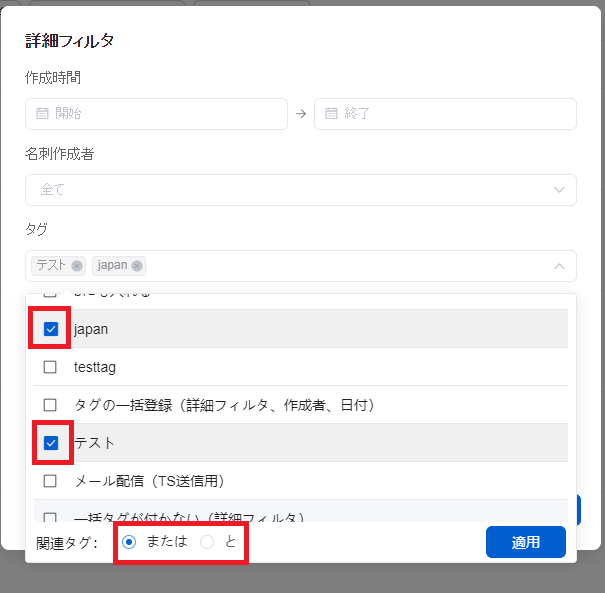Image resolution: width=605 pixels, height=593 pixels.
Task: Collapse the タグ dropdown chevron
Action: (x=559, y=266)
